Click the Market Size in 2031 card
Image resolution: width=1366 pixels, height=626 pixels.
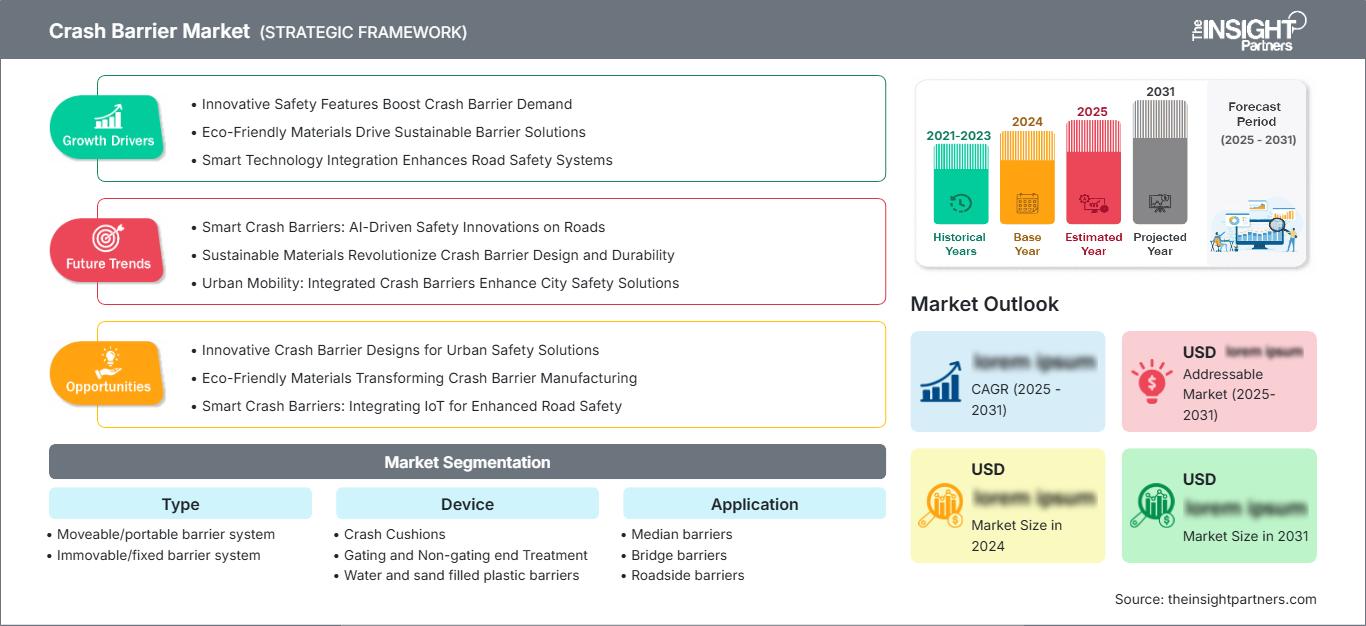pyautogui.click(x=1219, y=505)
